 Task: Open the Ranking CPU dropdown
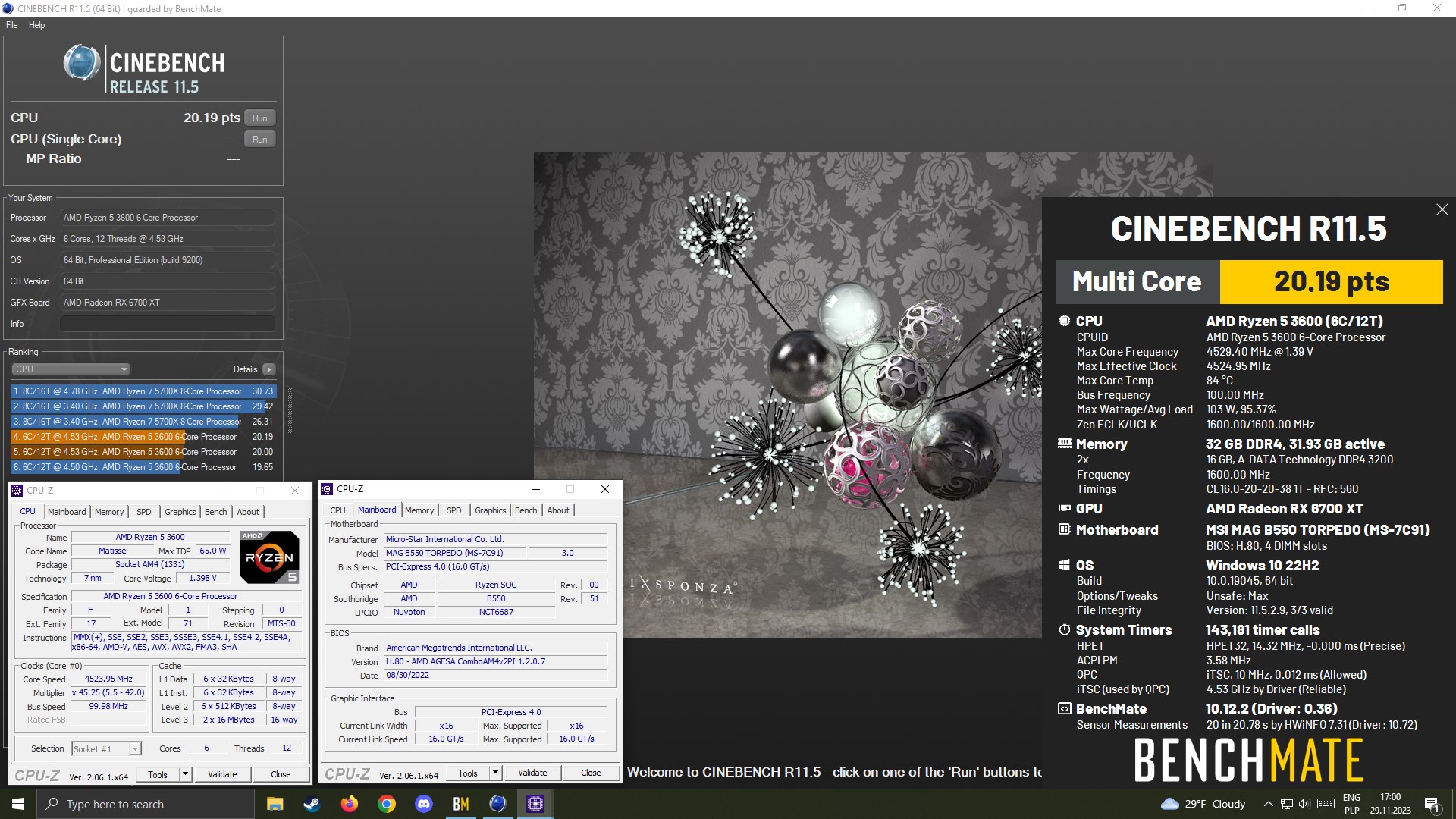coord(71,369)
